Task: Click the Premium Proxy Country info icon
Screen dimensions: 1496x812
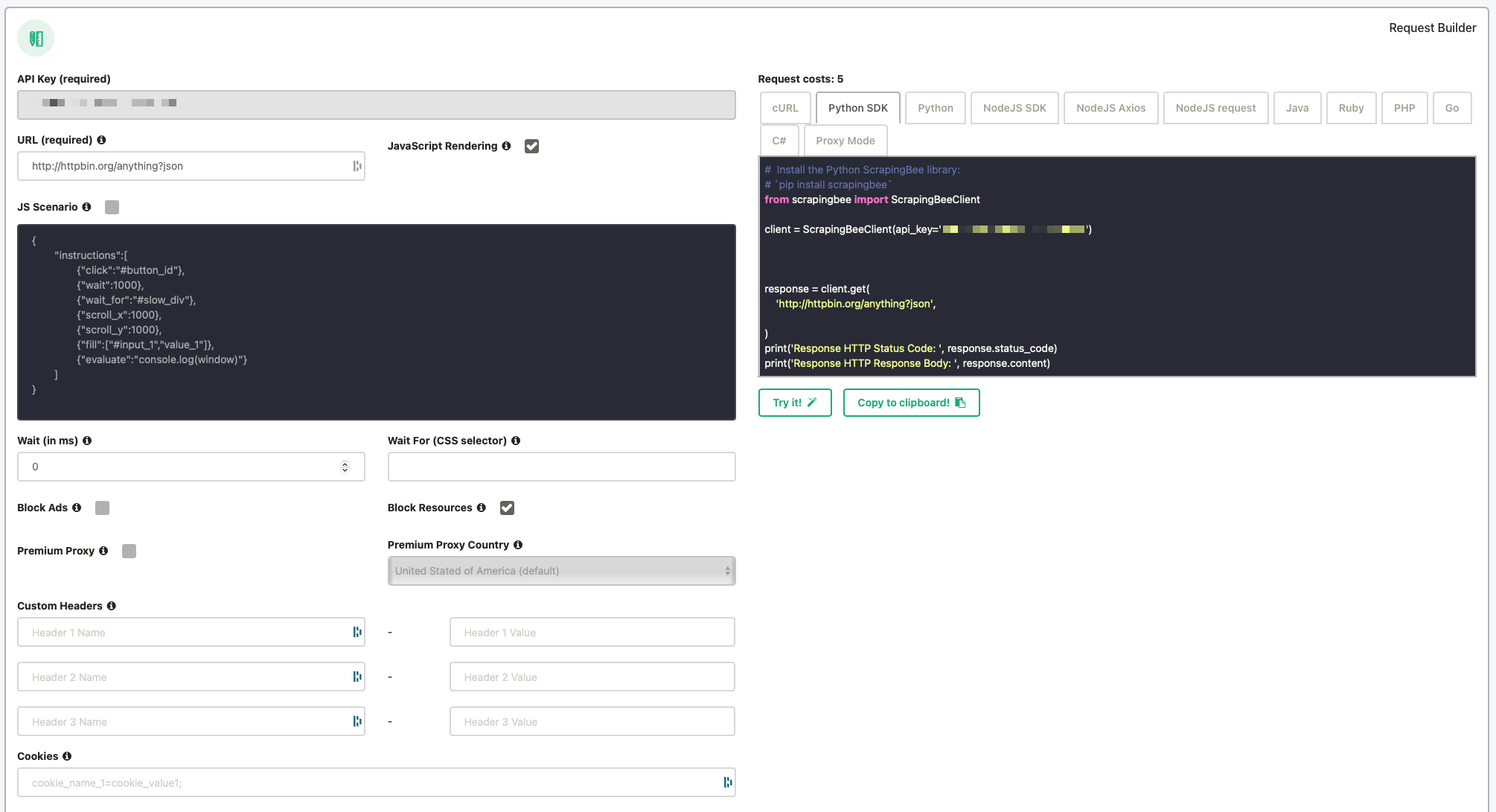Action: pos(518,545)
